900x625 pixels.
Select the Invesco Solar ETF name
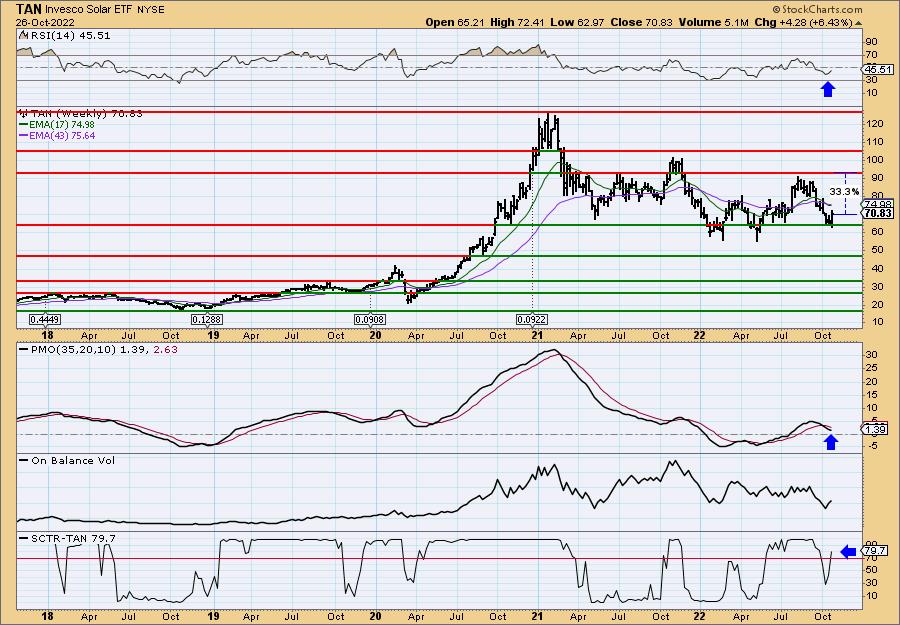(x=87, y=10)
